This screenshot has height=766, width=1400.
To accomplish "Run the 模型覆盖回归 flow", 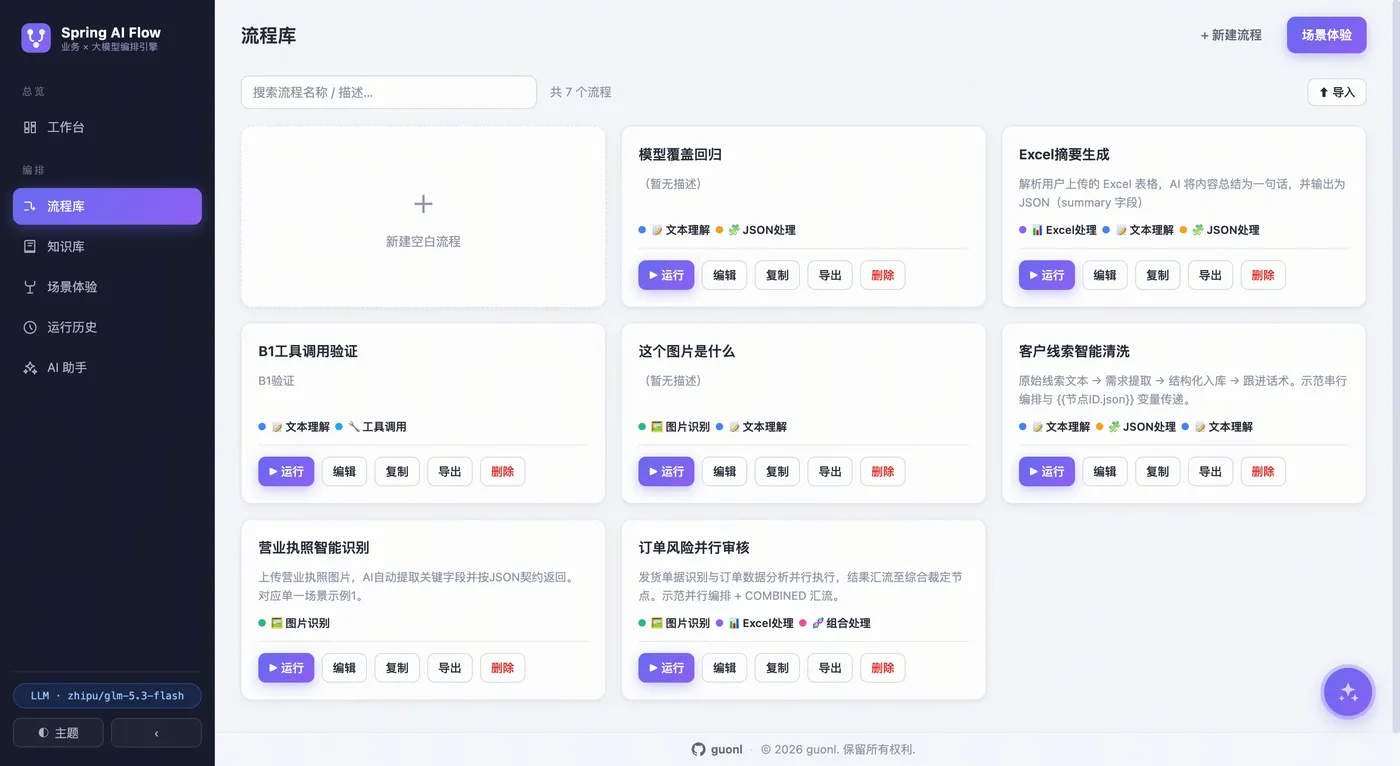I will coord(666,275).
